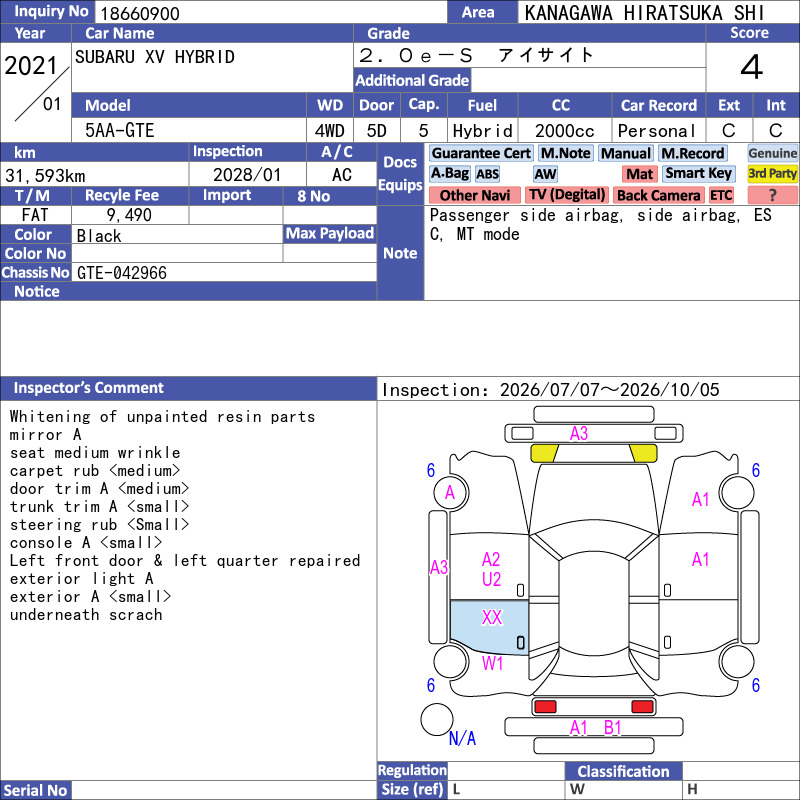Click mileage 31,593km
This screenshot has height=800, width=800.
tap(45, 176)
